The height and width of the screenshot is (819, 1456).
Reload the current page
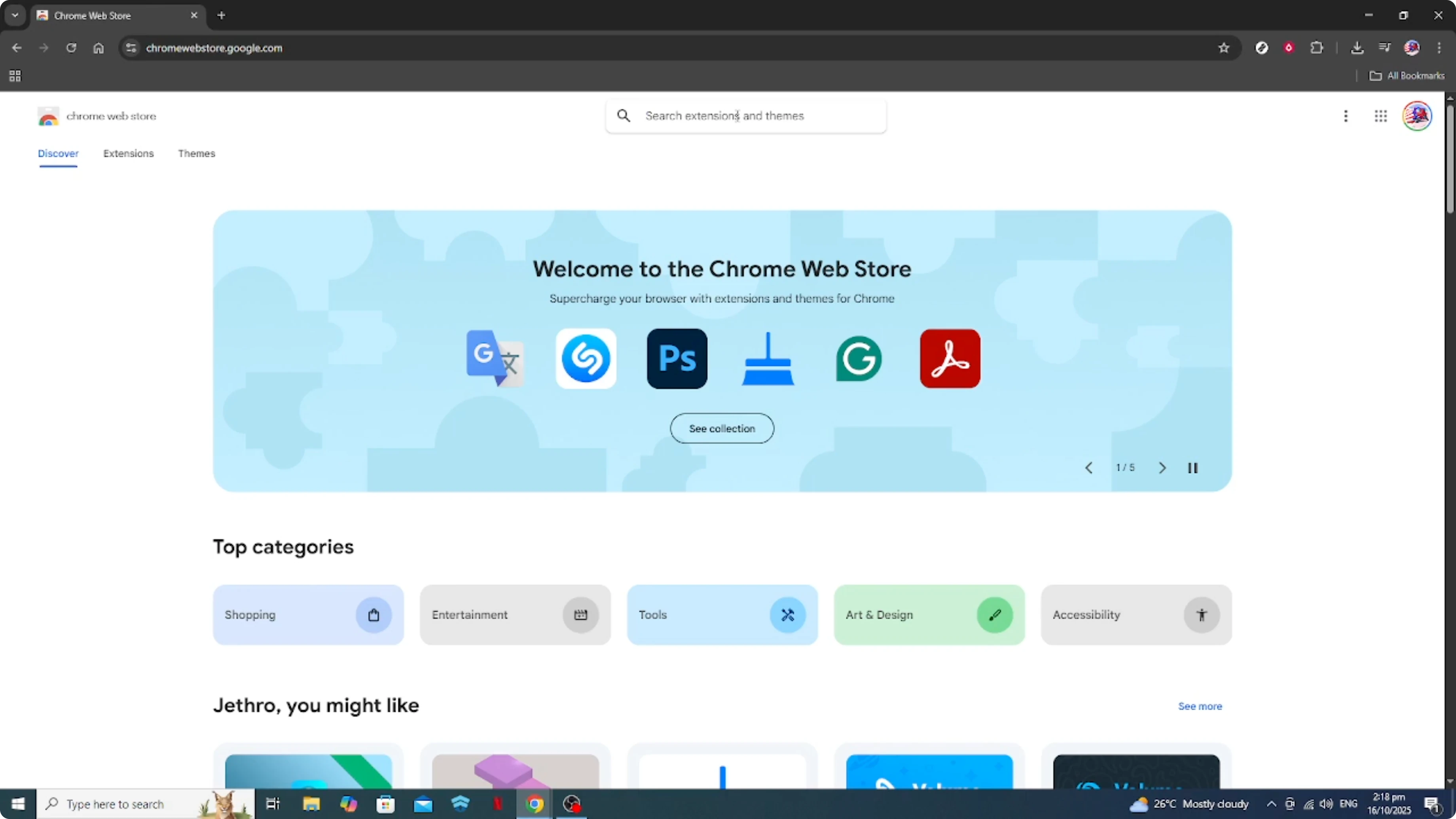click(x=72, y=48)
